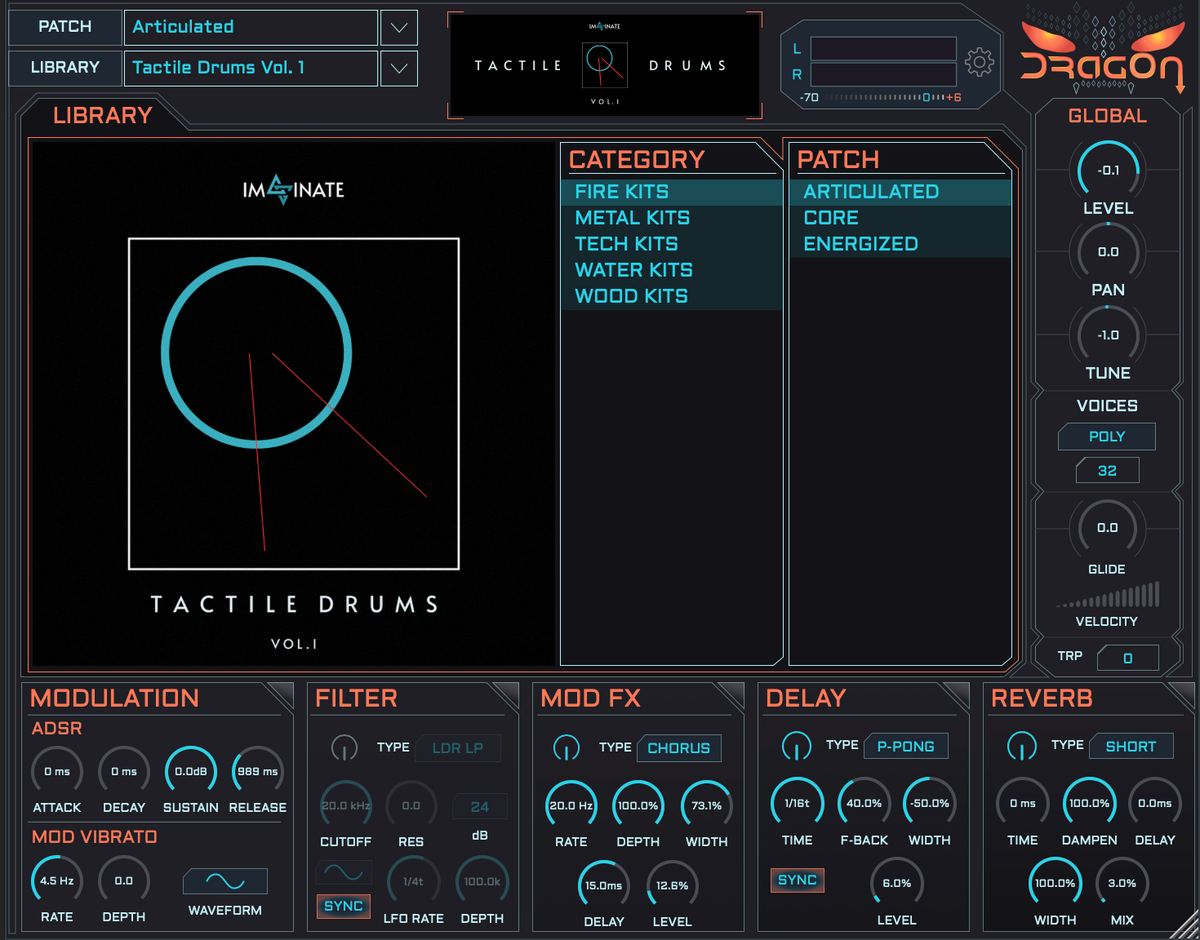This screenshot has width=1200, height=940.
Task: Open the Mod Vibrato waveform selector
Action: click(225, 881)
